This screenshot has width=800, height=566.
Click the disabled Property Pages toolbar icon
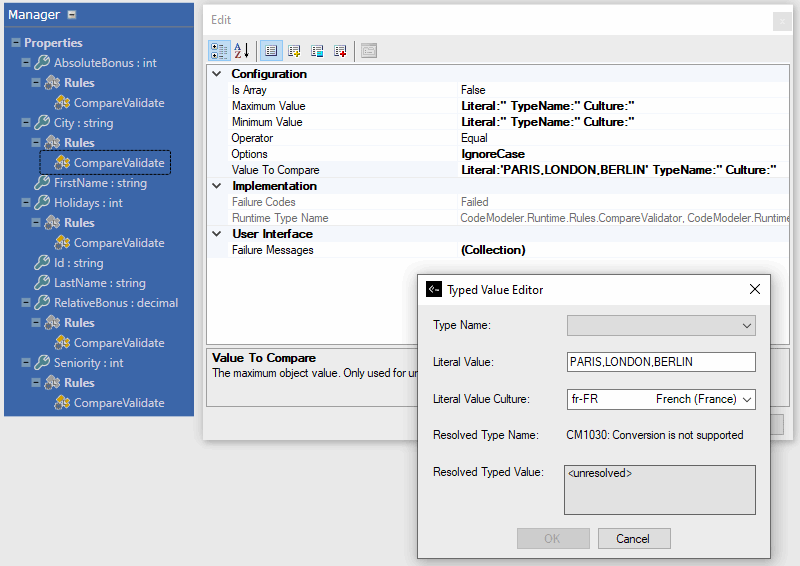(369, 51)
